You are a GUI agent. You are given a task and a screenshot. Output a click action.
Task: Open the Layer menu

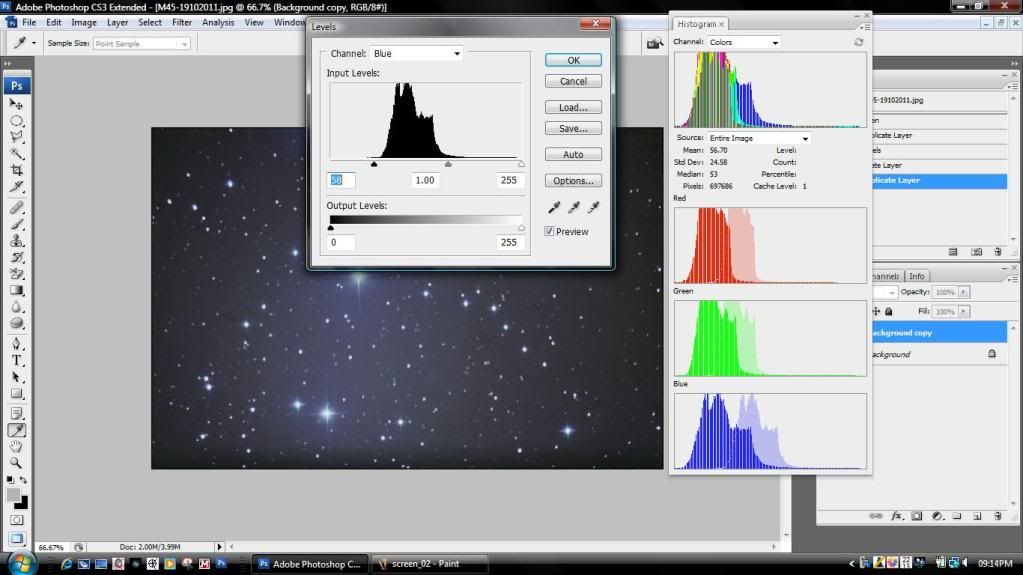coord(117,22)
